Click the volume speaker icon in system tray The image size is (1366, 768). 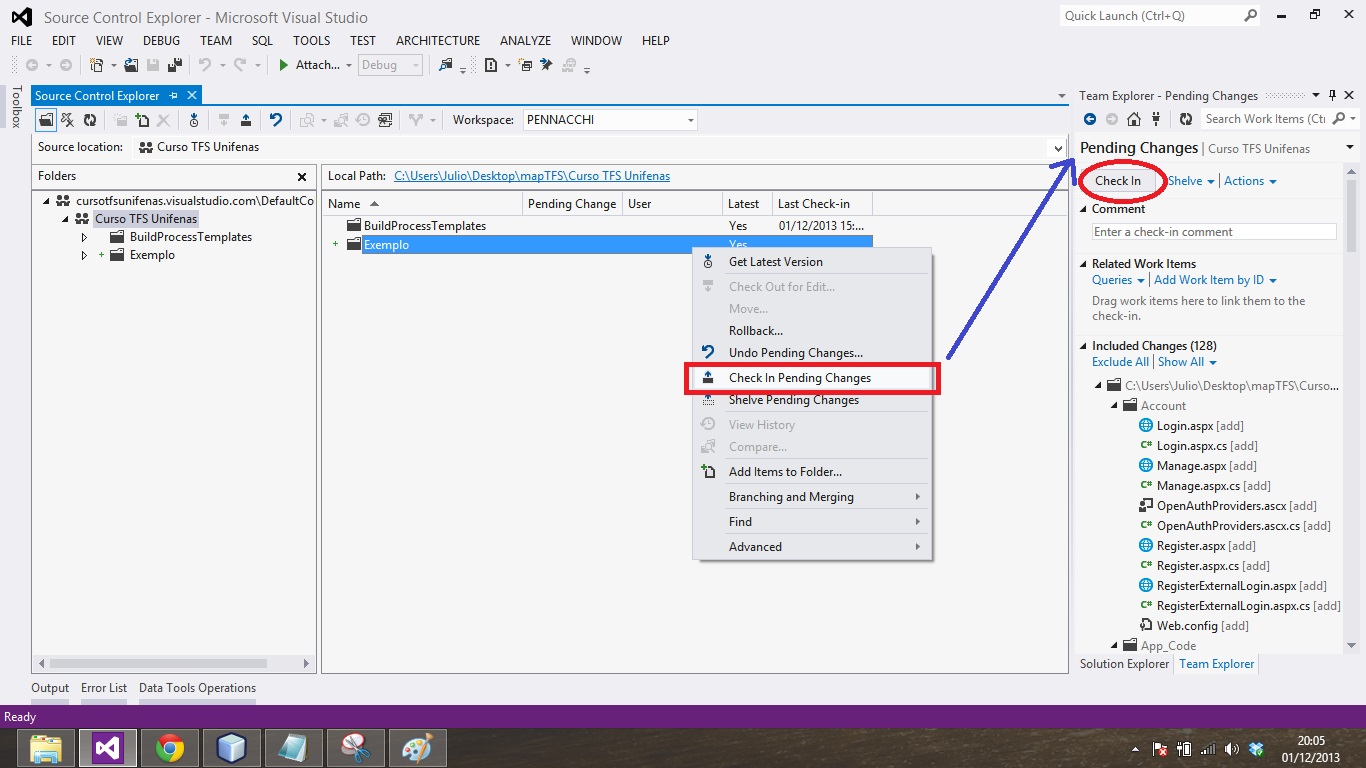[x=1233, y=748]
